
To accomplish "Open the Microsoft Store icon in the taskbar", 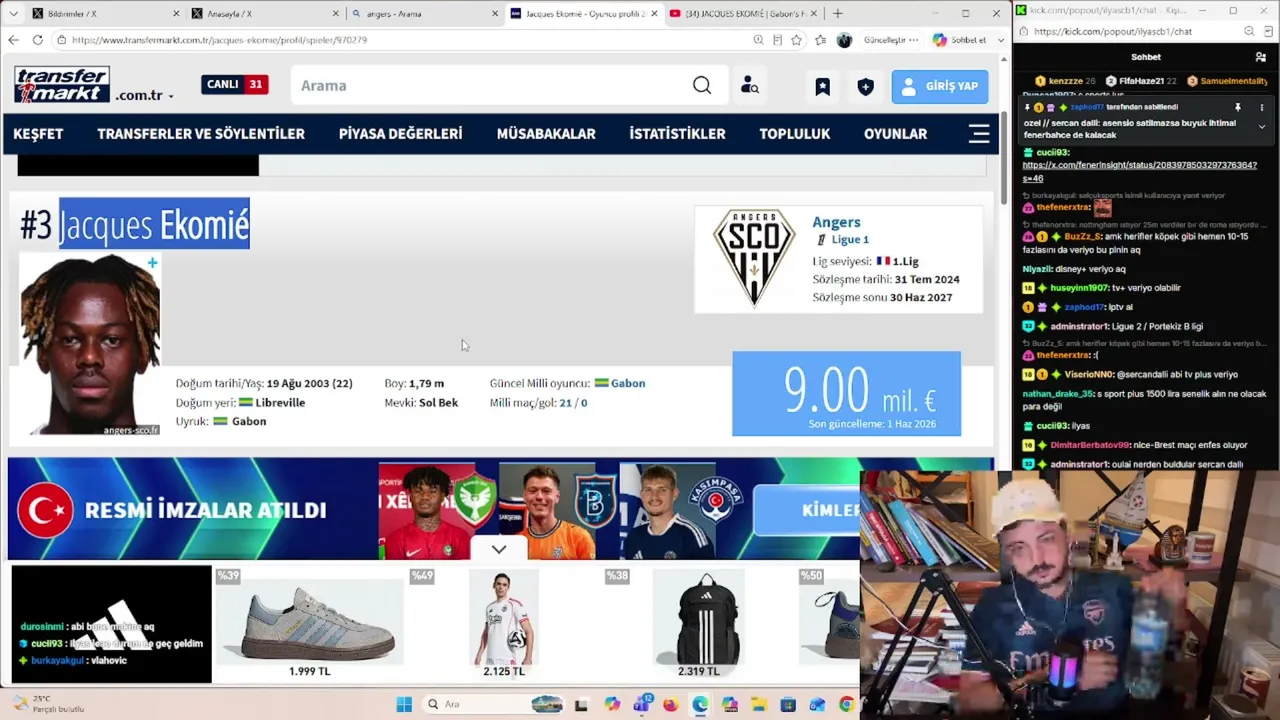I will pyautogui.click(x=788, y=704).
